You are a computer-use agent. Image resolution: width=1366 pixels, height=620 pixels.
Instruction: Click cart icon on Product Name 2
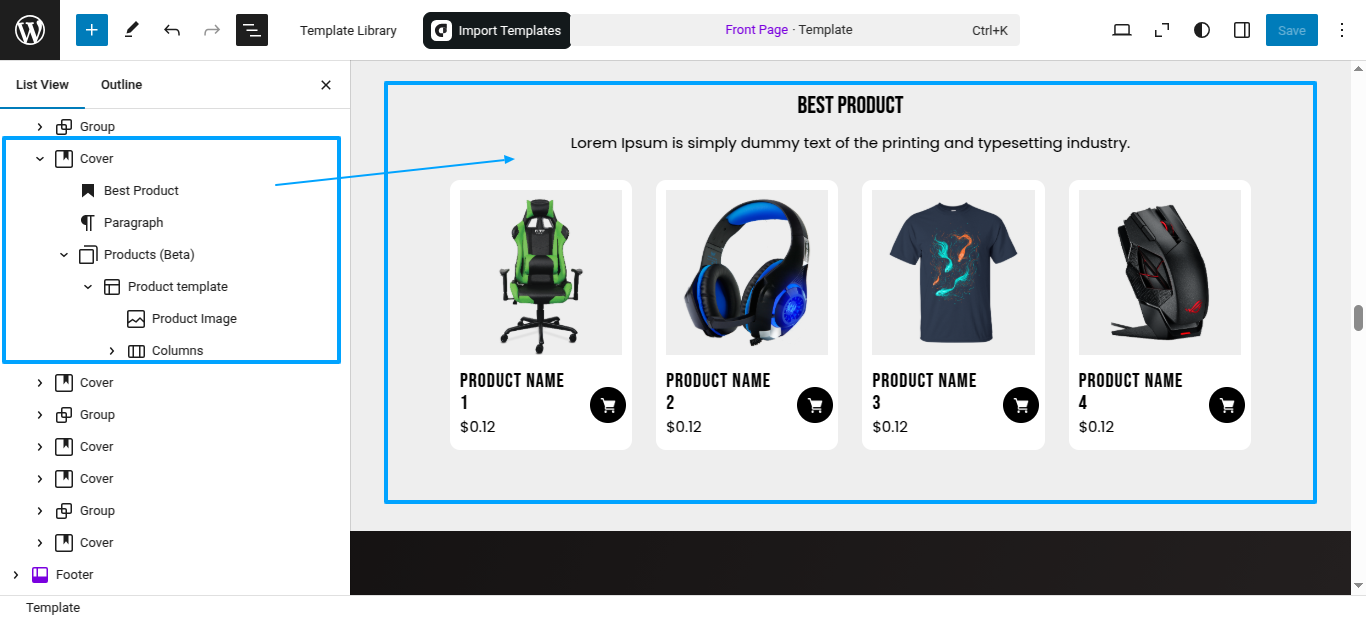[815, 405]
